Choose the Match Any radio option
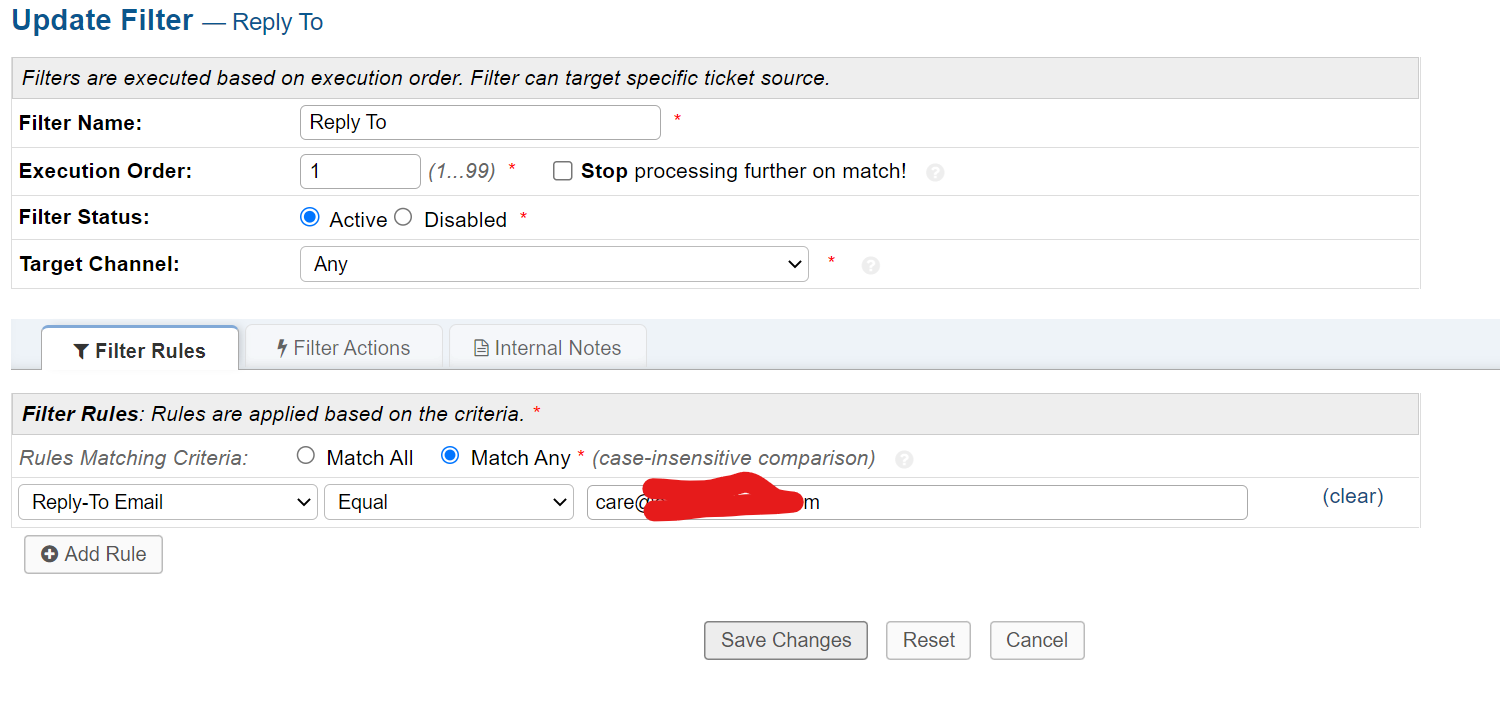This screenshot has height=706, width=1500. click(x=450, y=456)
